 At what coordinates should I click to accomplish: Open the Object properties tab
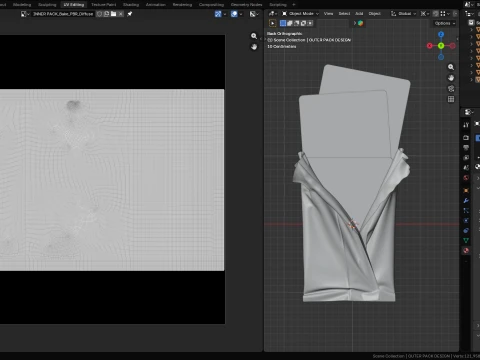pos(466,191)
